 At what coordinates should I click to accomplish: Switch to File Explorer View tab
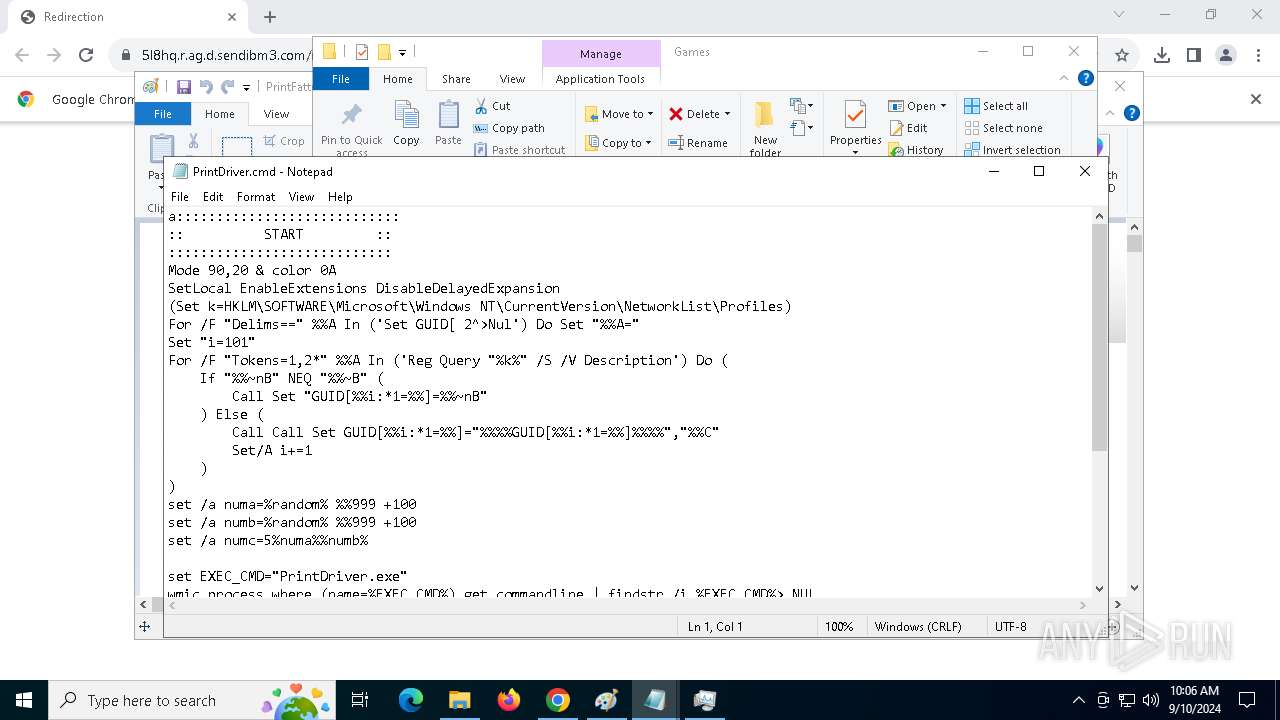pos(512,79)
